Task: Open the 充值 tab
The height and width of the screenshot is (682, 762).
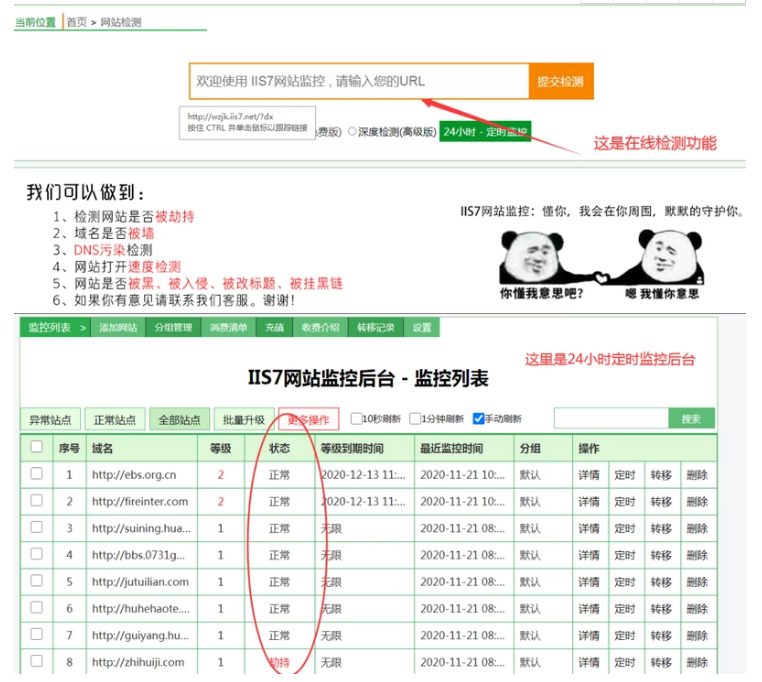Action: point(275,327)
